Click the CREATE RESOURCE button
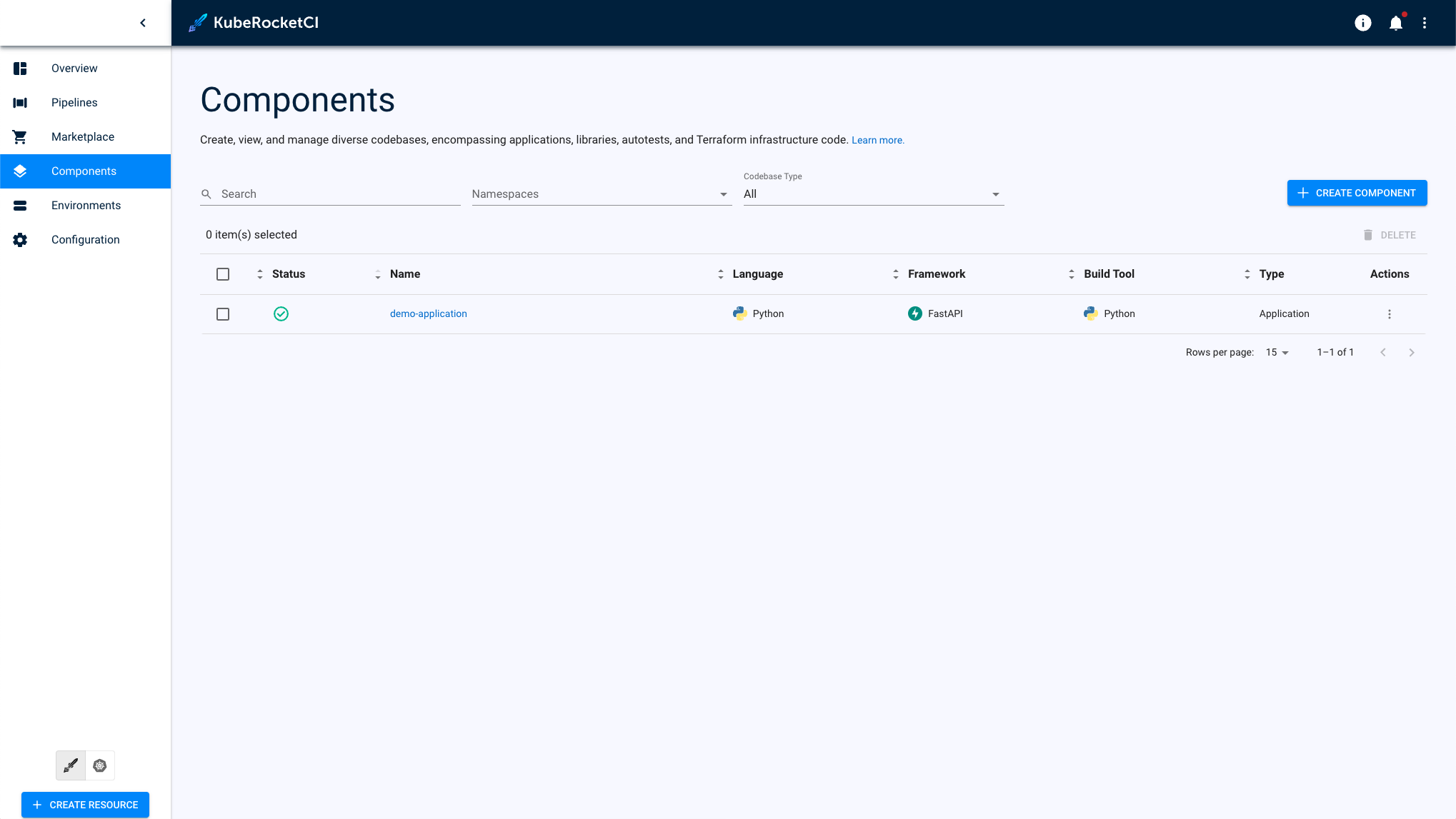The height and width of the screenshot is (819, 1456). pyautogui.click(x=85, y=804)
